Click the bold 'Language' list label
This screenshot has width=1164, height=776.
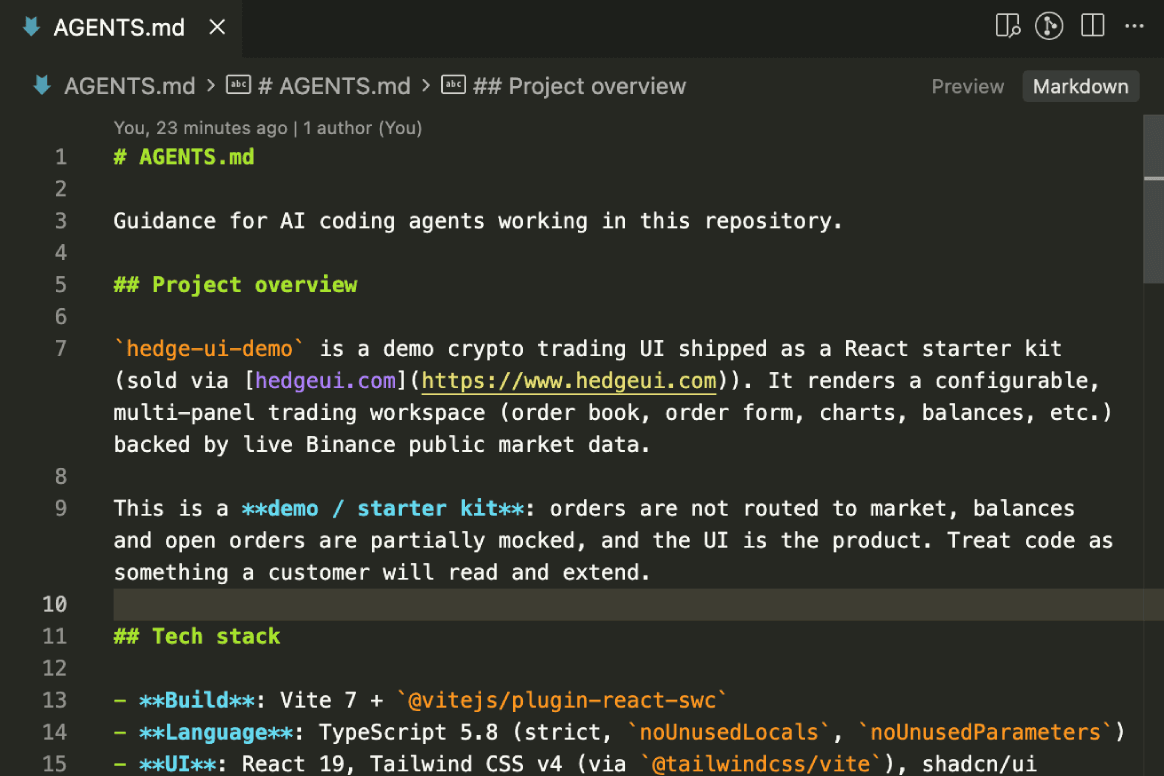(216, 732)
